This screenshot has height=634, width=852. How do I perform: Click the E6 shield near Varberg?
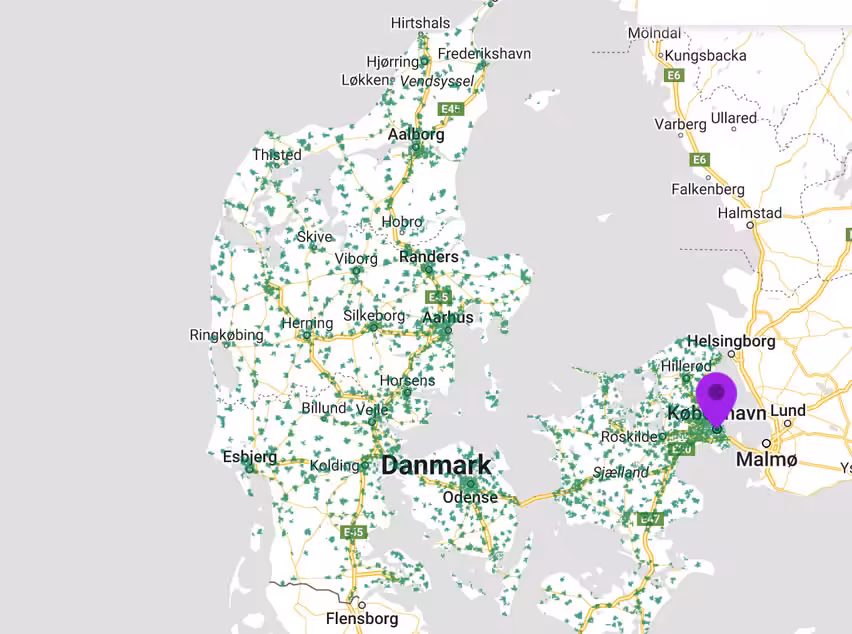coord(697,158)
